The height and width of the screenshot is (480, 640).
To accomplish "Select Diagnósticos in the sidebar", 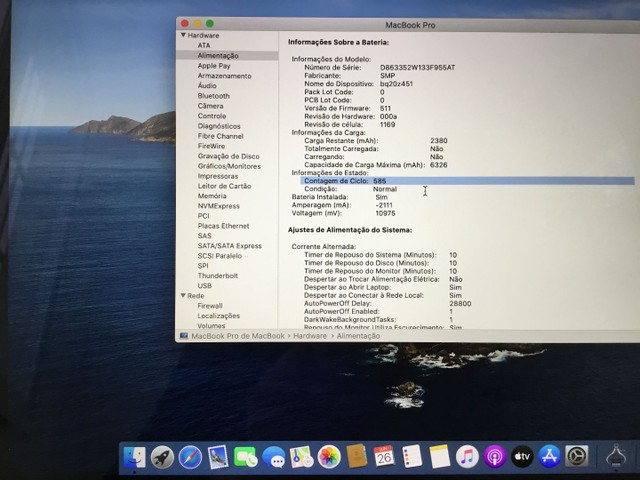I will 219,126.
